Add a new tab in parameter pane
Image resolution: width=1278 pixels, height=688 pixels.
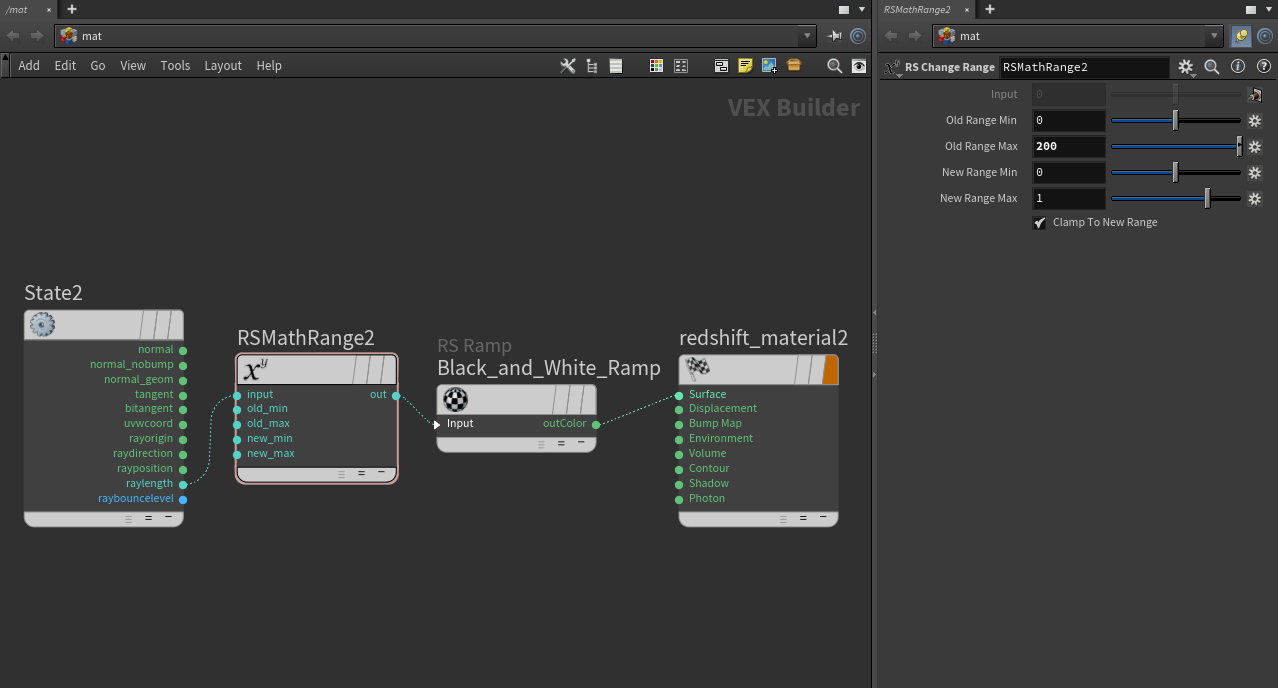[990, 9]
